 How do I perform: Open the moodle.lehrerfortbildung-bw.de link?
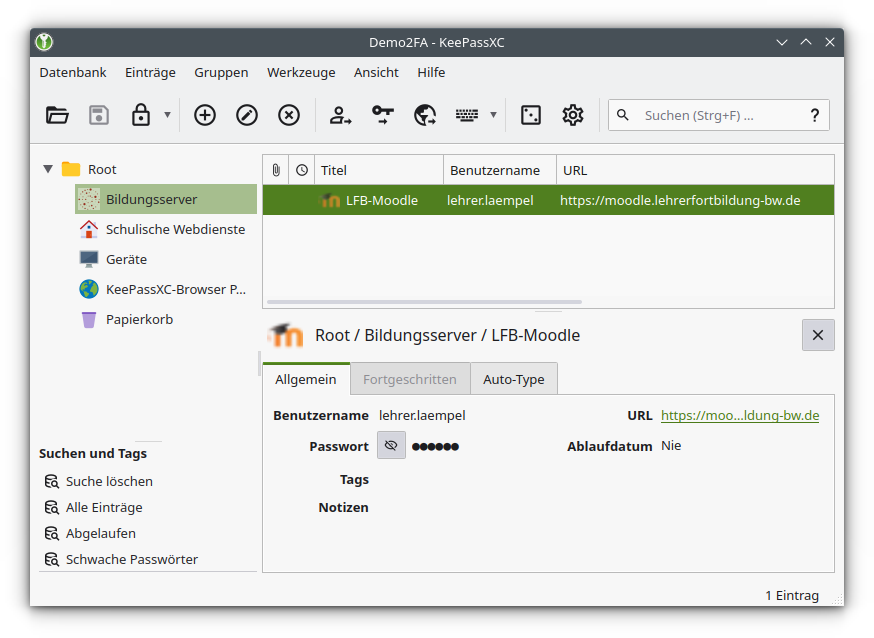tap(740, 415)
